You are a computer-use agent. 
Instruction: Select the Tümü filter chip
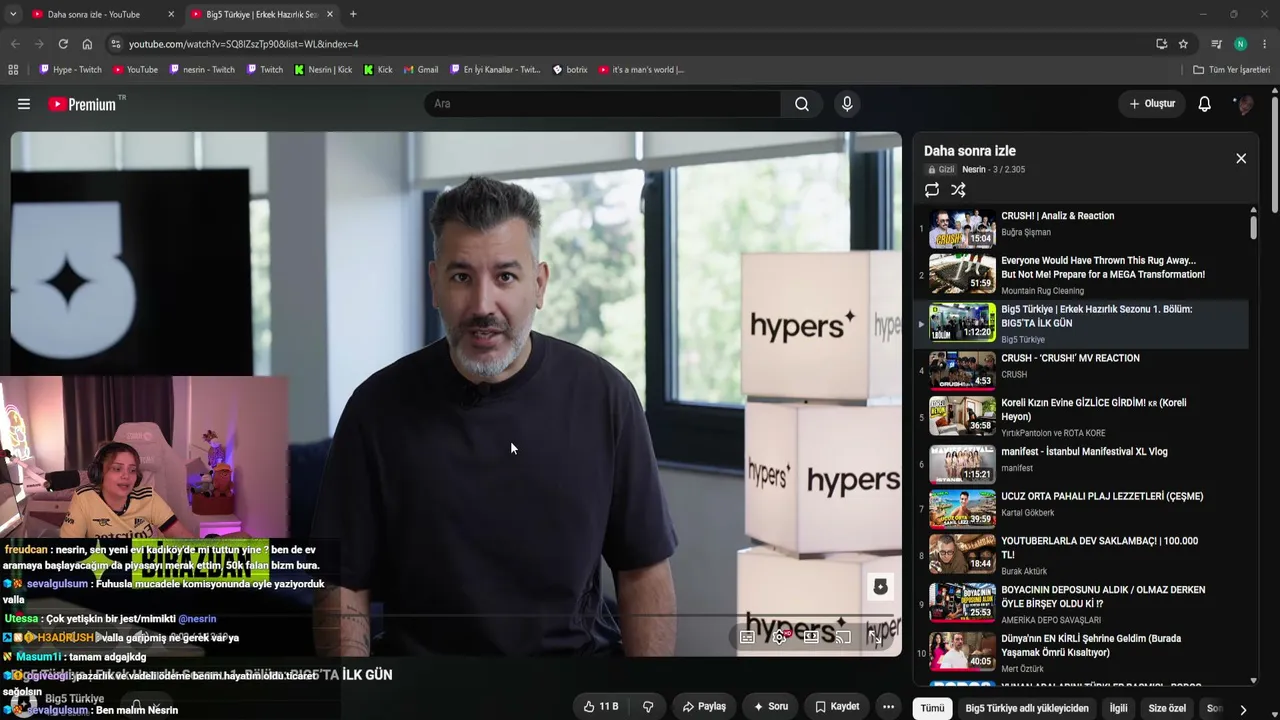click(932, 708)
